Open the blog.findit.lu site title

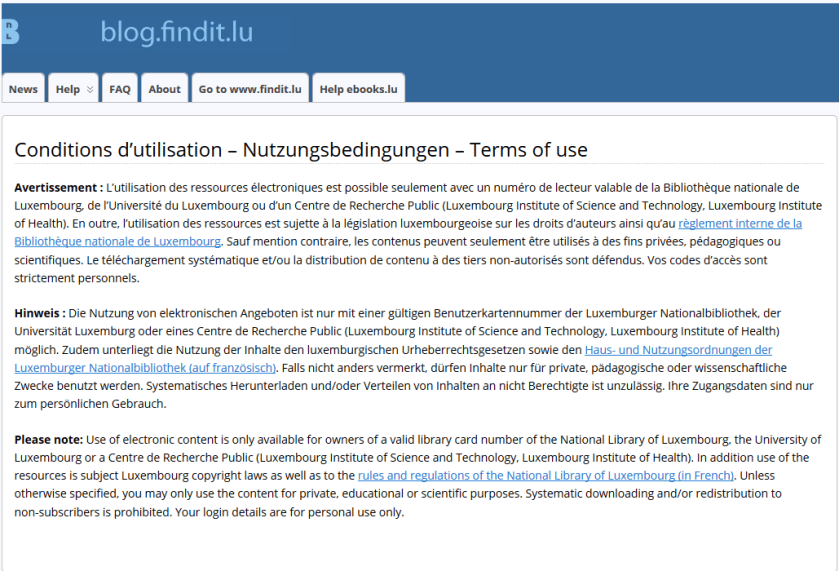pos(176,32)
